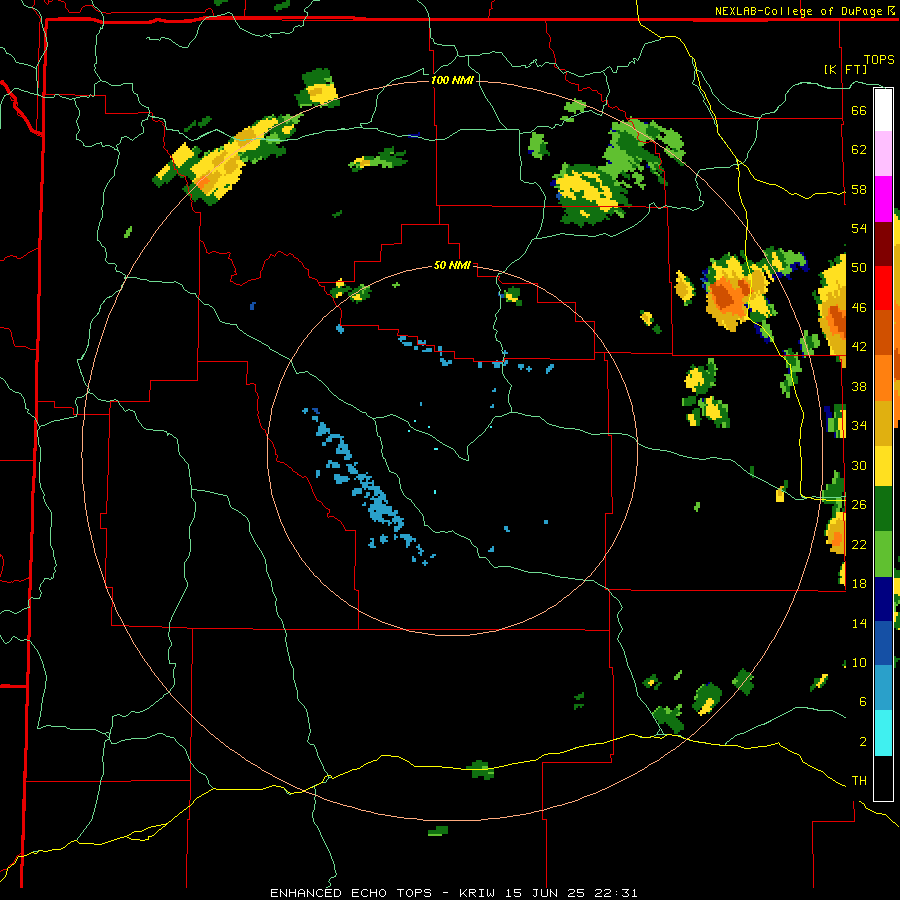Click the TH threshold legend label
The height and width of the screenshot is (900, 900).
(x=859, y=781)
